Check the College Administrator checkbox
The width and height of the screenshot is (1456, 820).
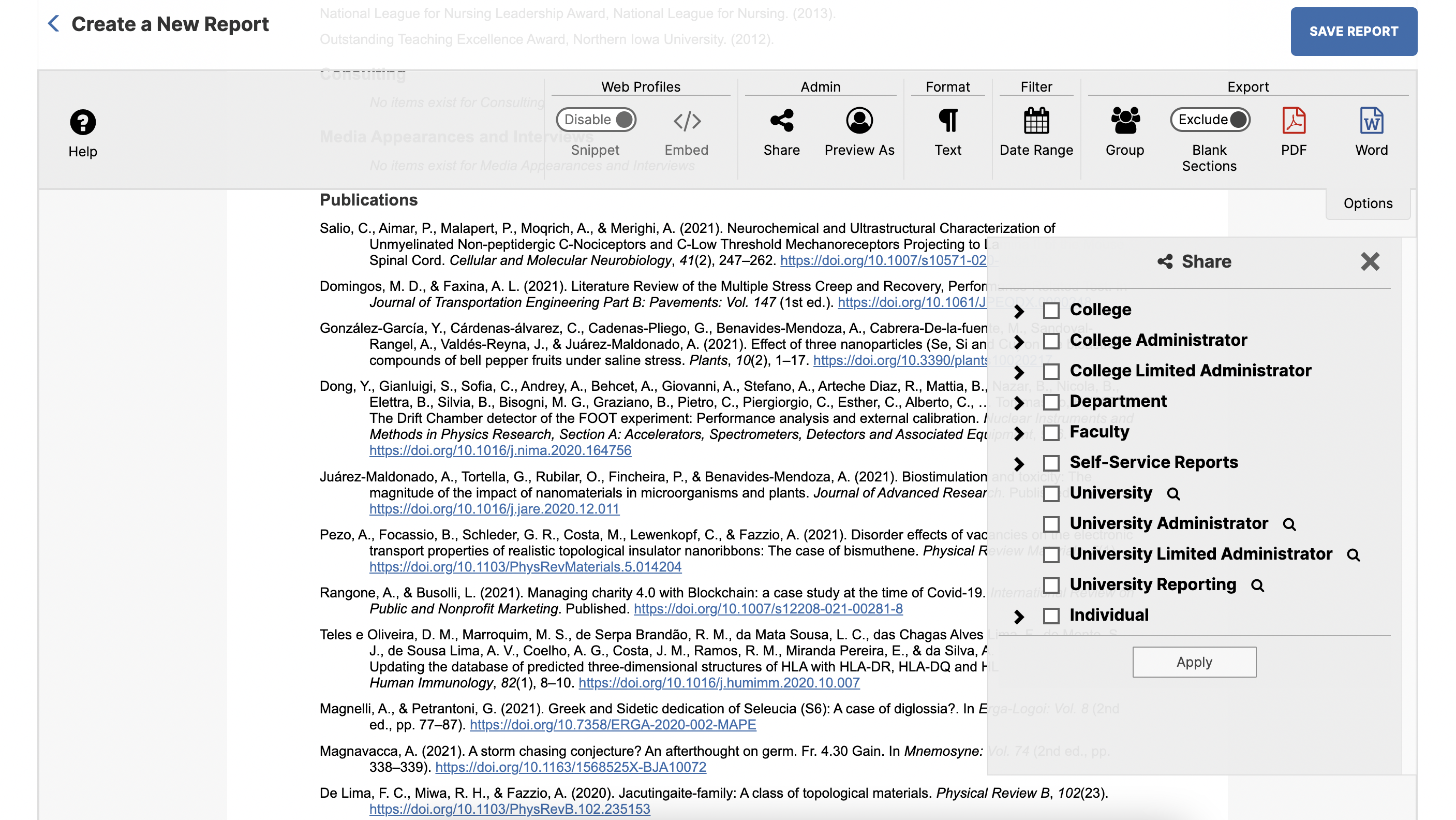point(1051,341)
